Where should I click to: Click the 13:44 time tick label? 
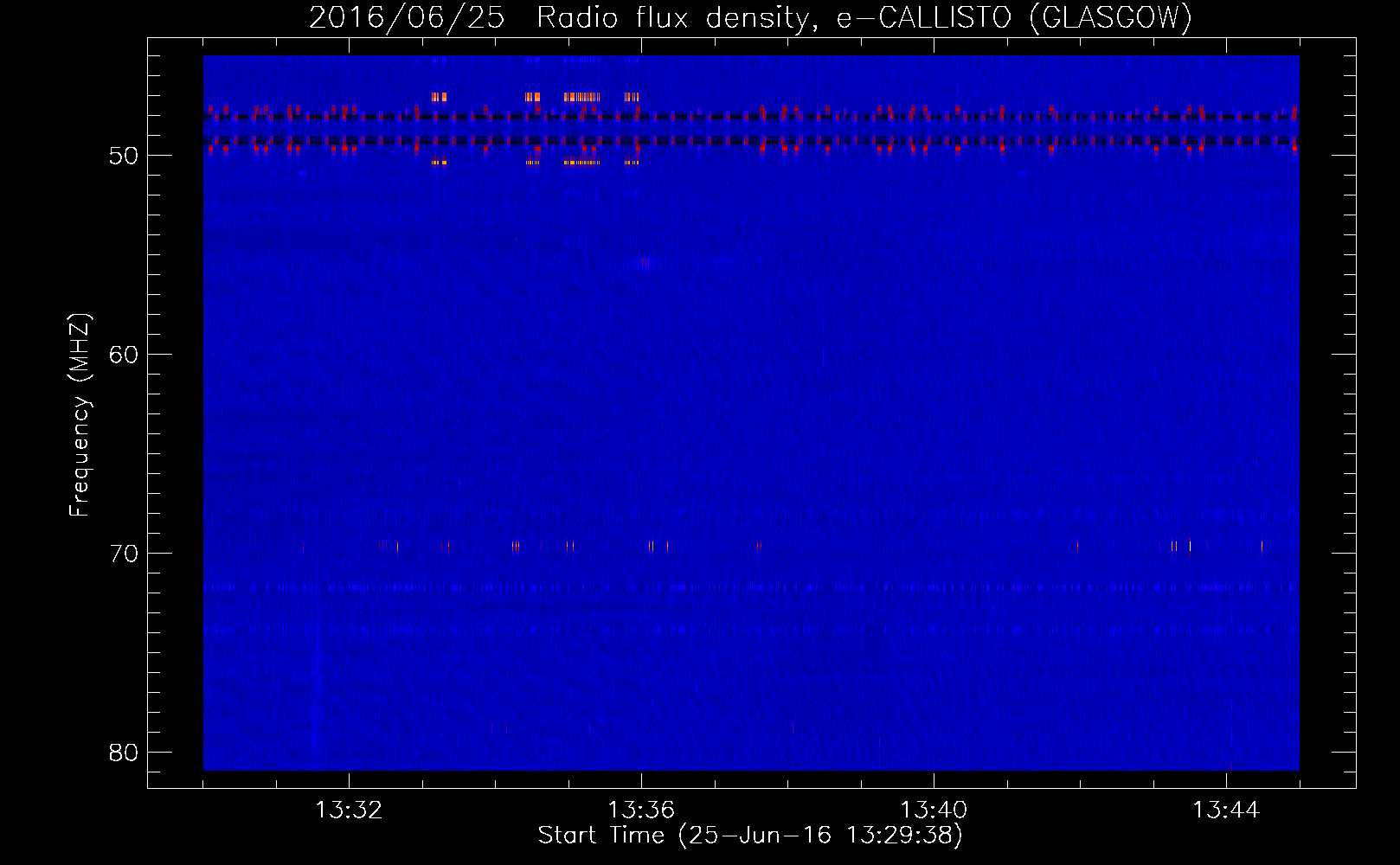click(x=1226, y=811)
